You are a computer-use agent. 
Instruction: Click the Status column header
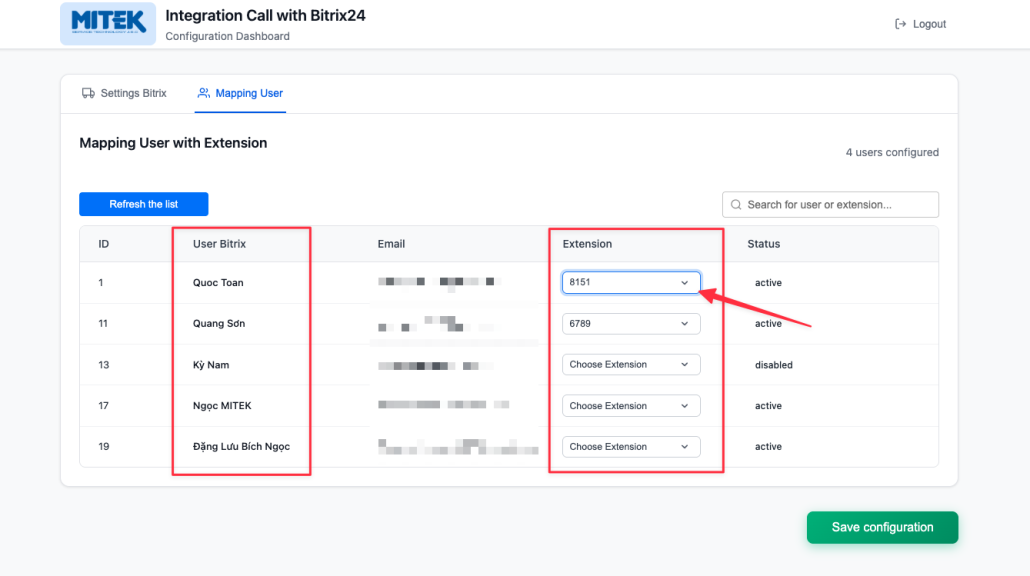point(763,244)
